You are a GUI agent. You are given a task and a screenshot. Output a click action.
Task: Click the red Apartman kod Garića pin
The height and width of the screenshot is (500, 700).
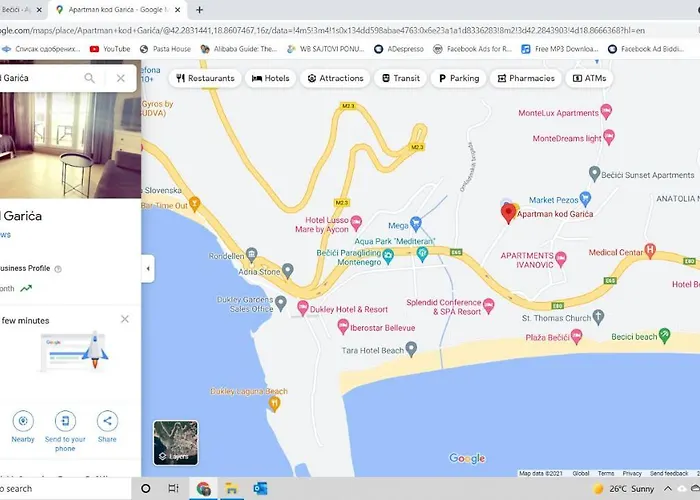508,213
